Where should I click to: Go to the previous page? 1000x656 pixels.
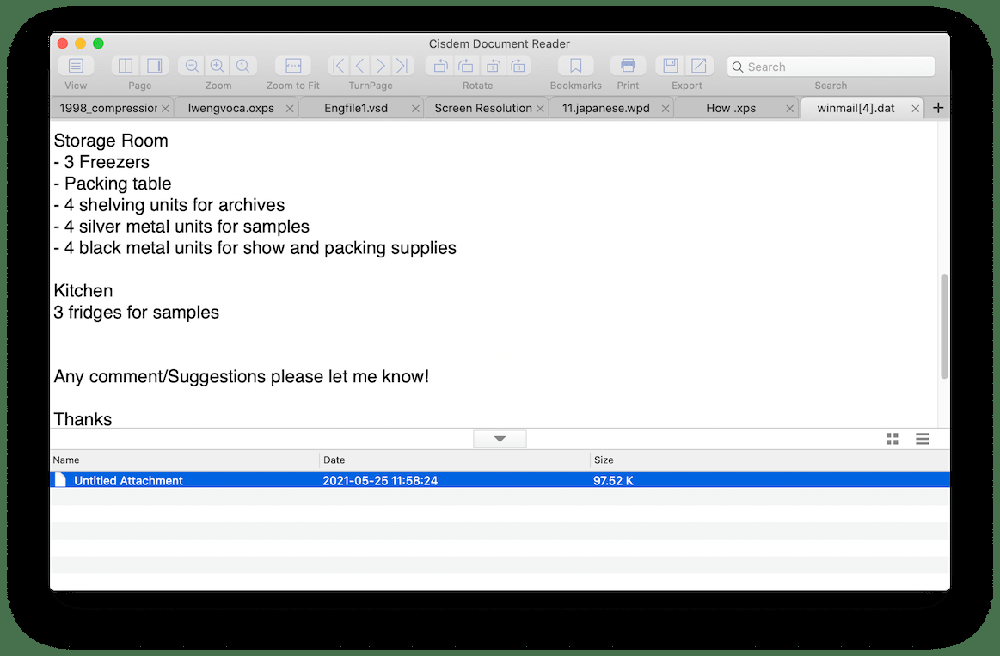click(360, 66)
